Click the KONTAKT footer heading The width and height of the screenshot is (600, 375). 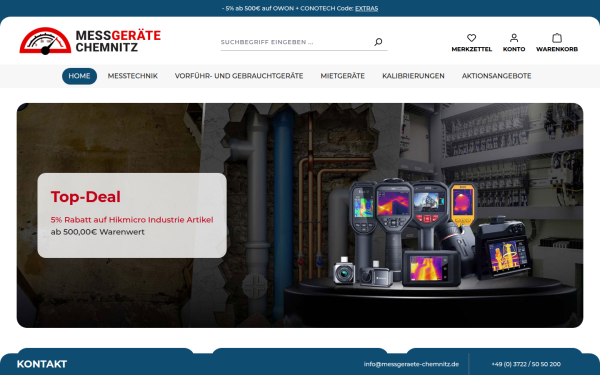[42, 364]
